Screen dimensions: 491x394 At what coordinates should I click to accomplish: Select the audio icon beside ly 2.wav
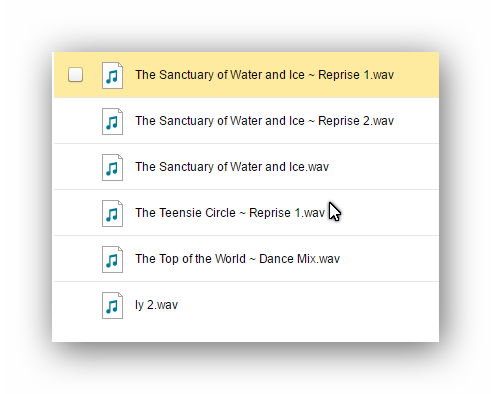click(112, 305)
